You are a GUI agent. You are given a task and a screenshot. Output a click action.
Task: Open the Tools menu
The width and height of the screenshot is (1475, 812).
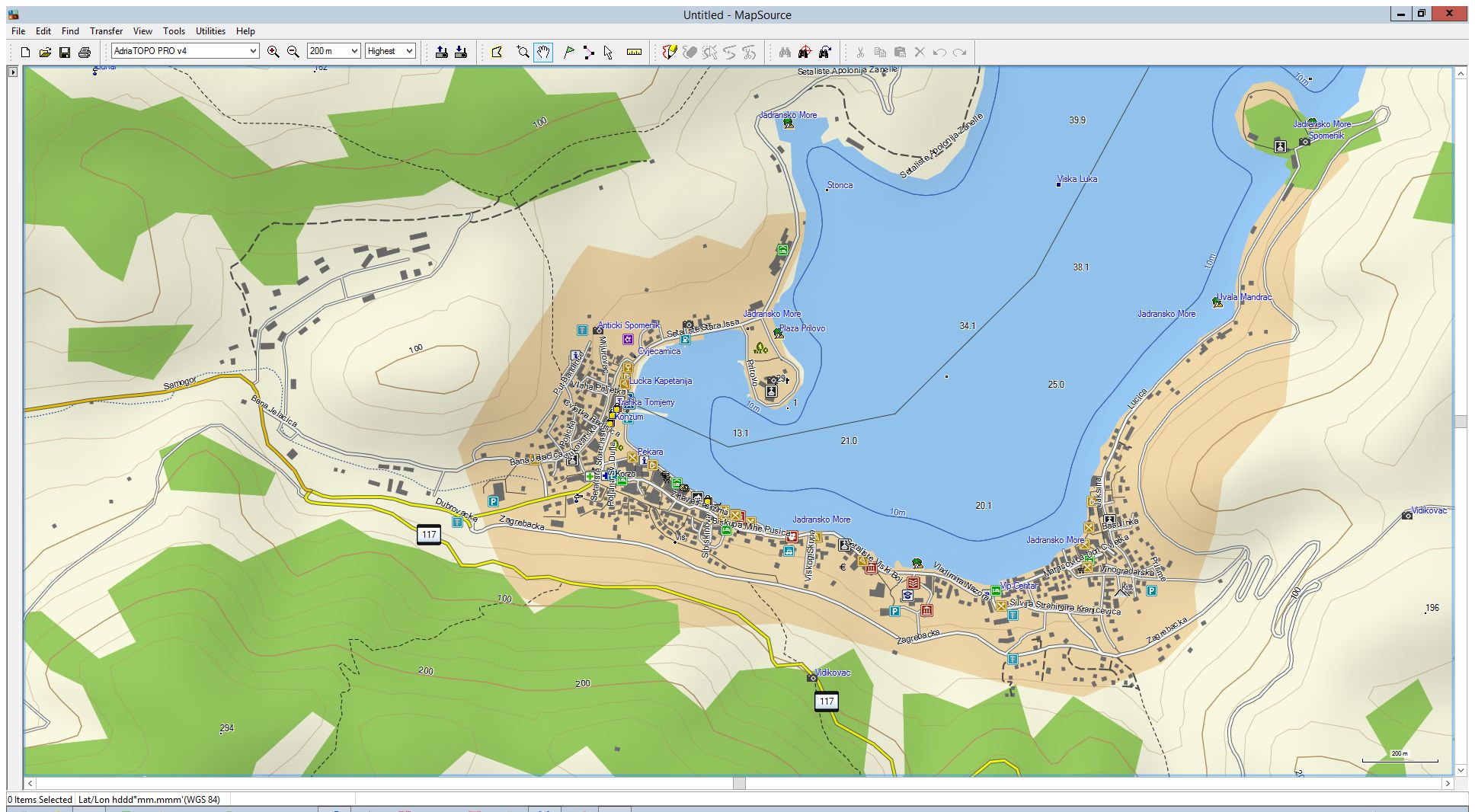click(174, 31)
